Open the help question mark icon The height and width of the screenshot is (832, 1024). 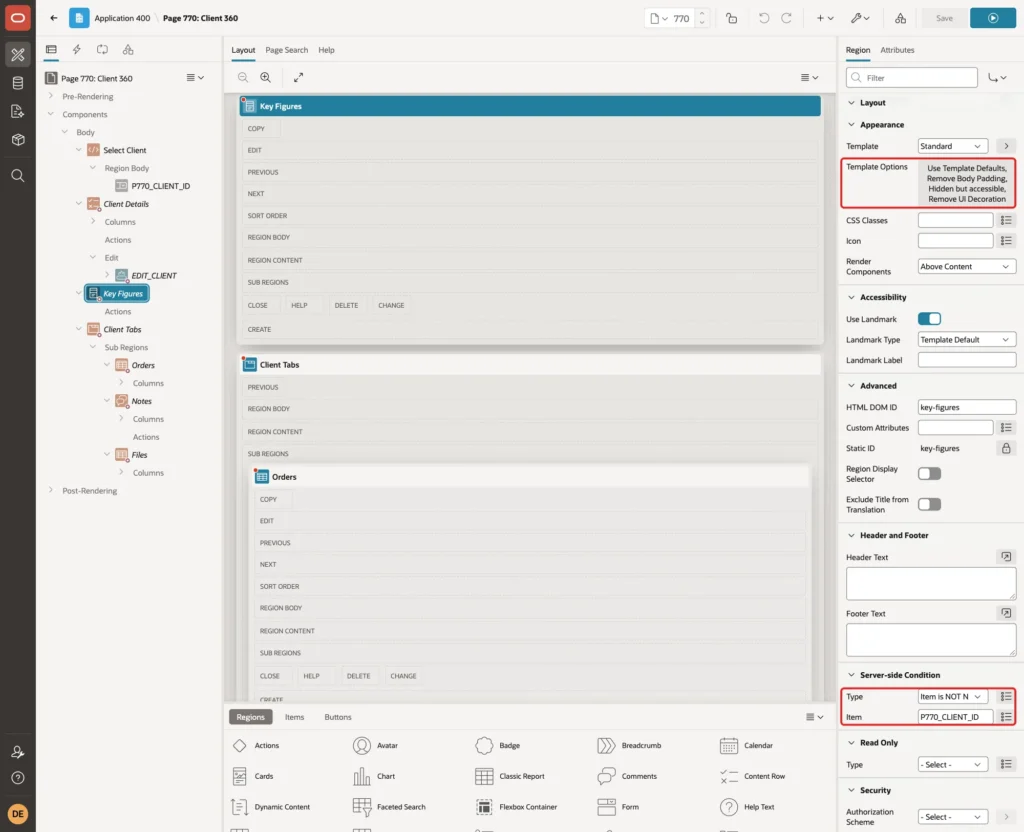tap(18, 778)
